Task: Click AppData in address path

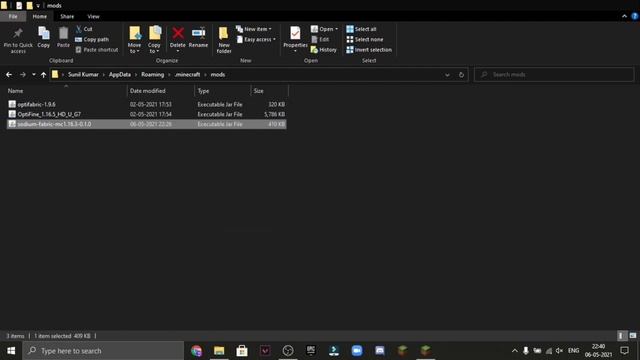Action: click(120, 75)
